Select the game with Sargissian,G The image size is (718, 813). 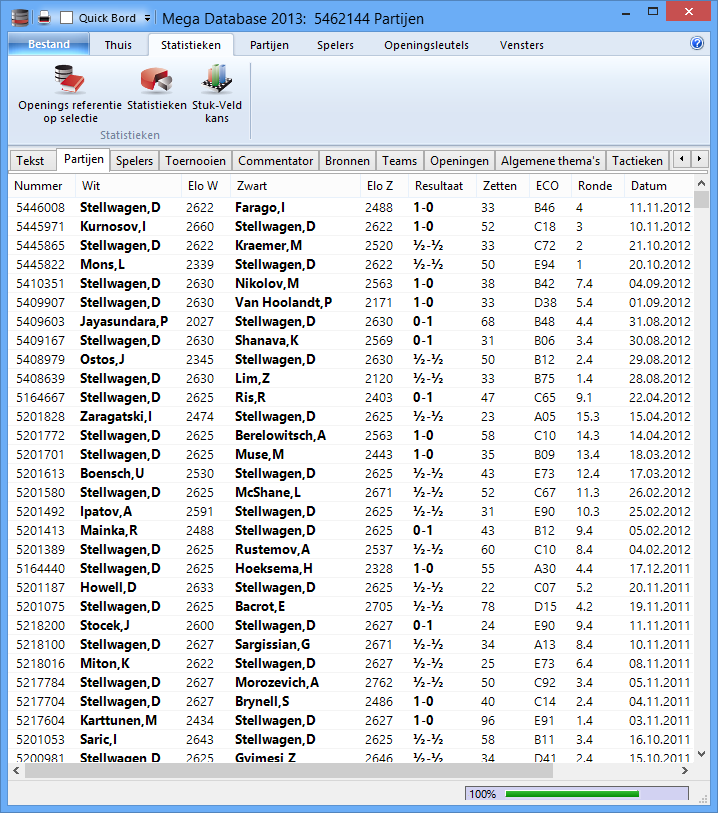[x=351, y=644]
